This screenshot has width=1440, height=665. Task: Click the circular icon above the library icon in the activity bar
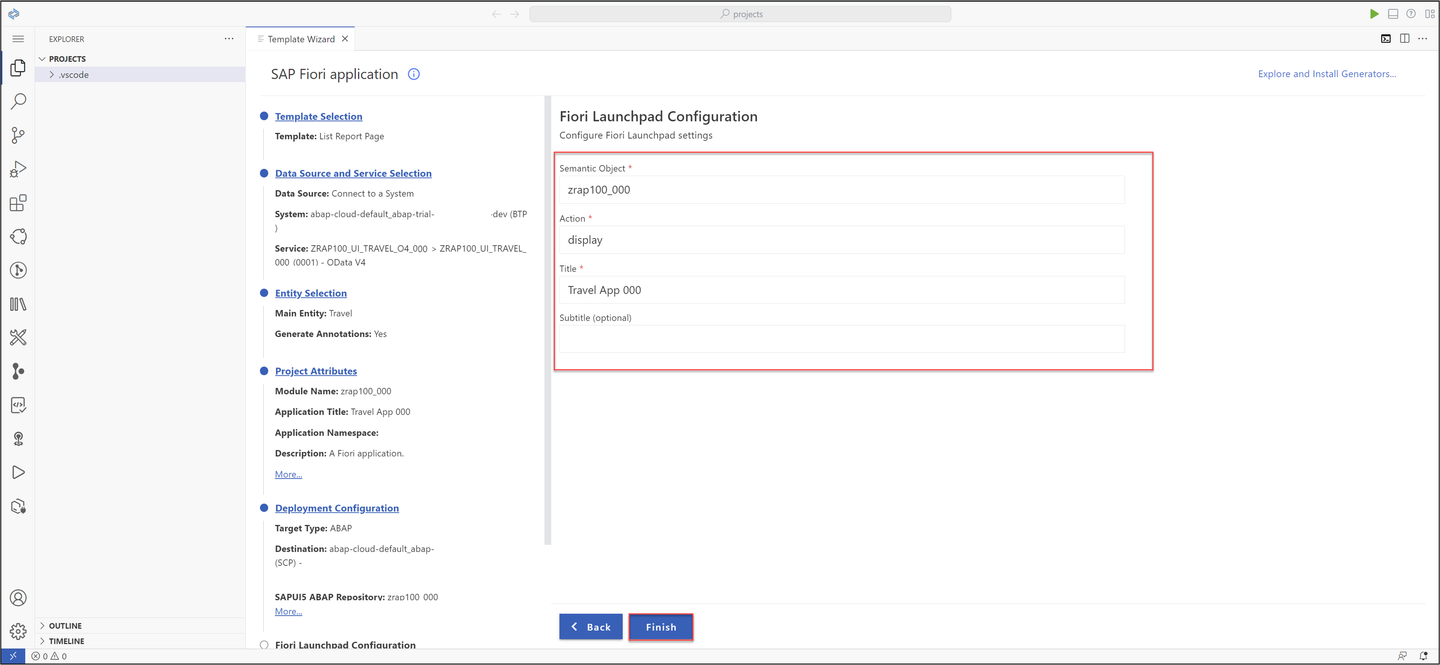pyautogui.click(x=18, y=270)
